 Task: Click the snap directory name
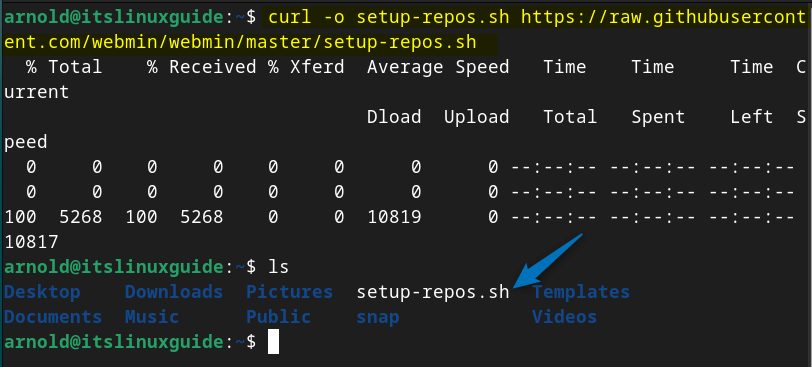[378, 318]
